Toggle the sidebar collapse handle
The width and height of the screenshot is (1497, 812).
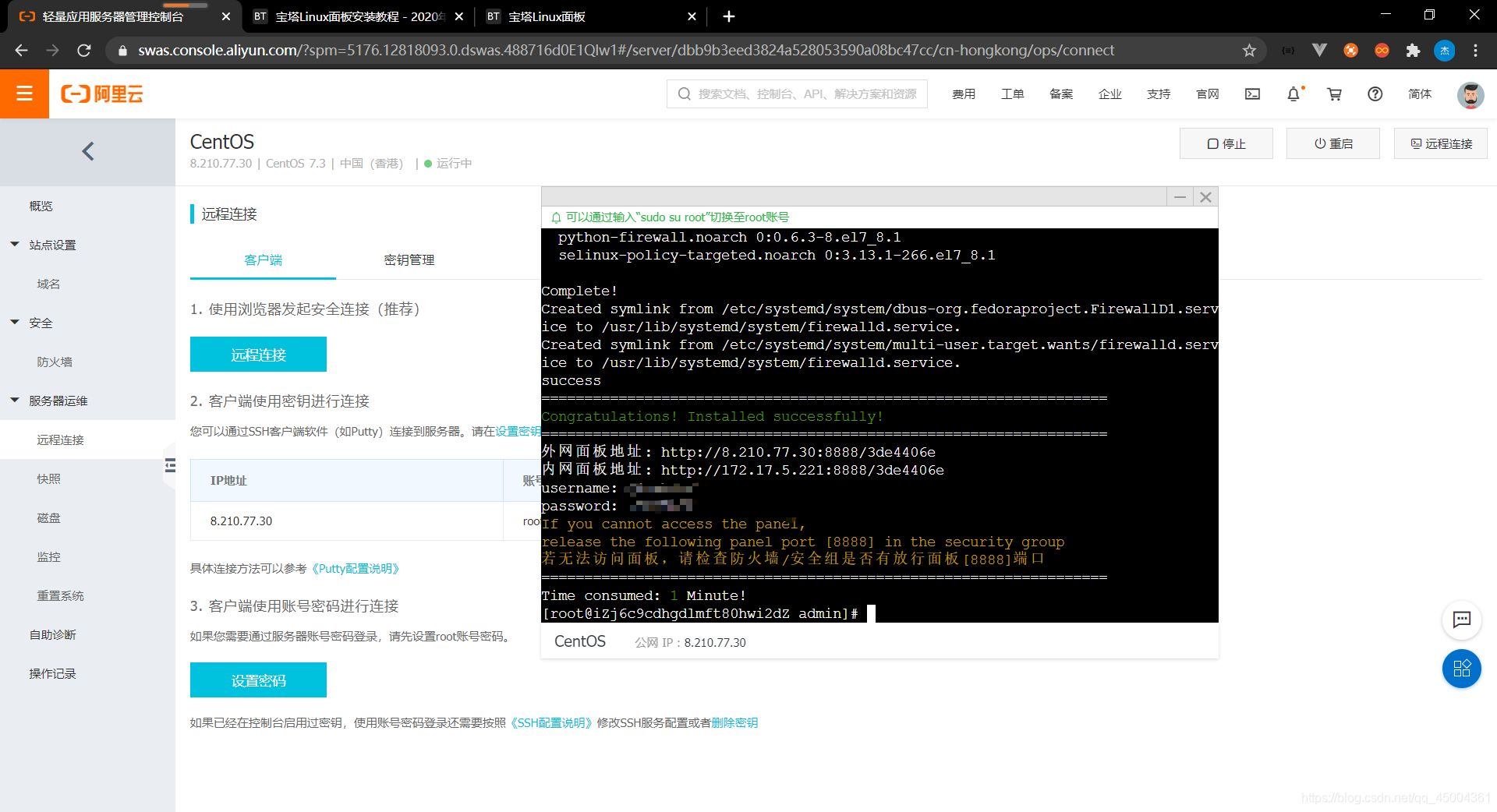169,466
